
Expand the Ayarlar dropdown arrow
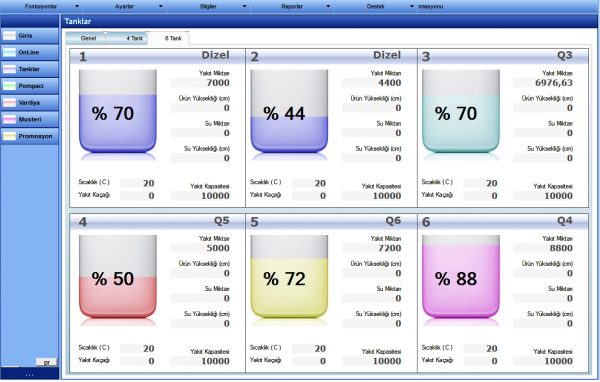tap(160, 7)
